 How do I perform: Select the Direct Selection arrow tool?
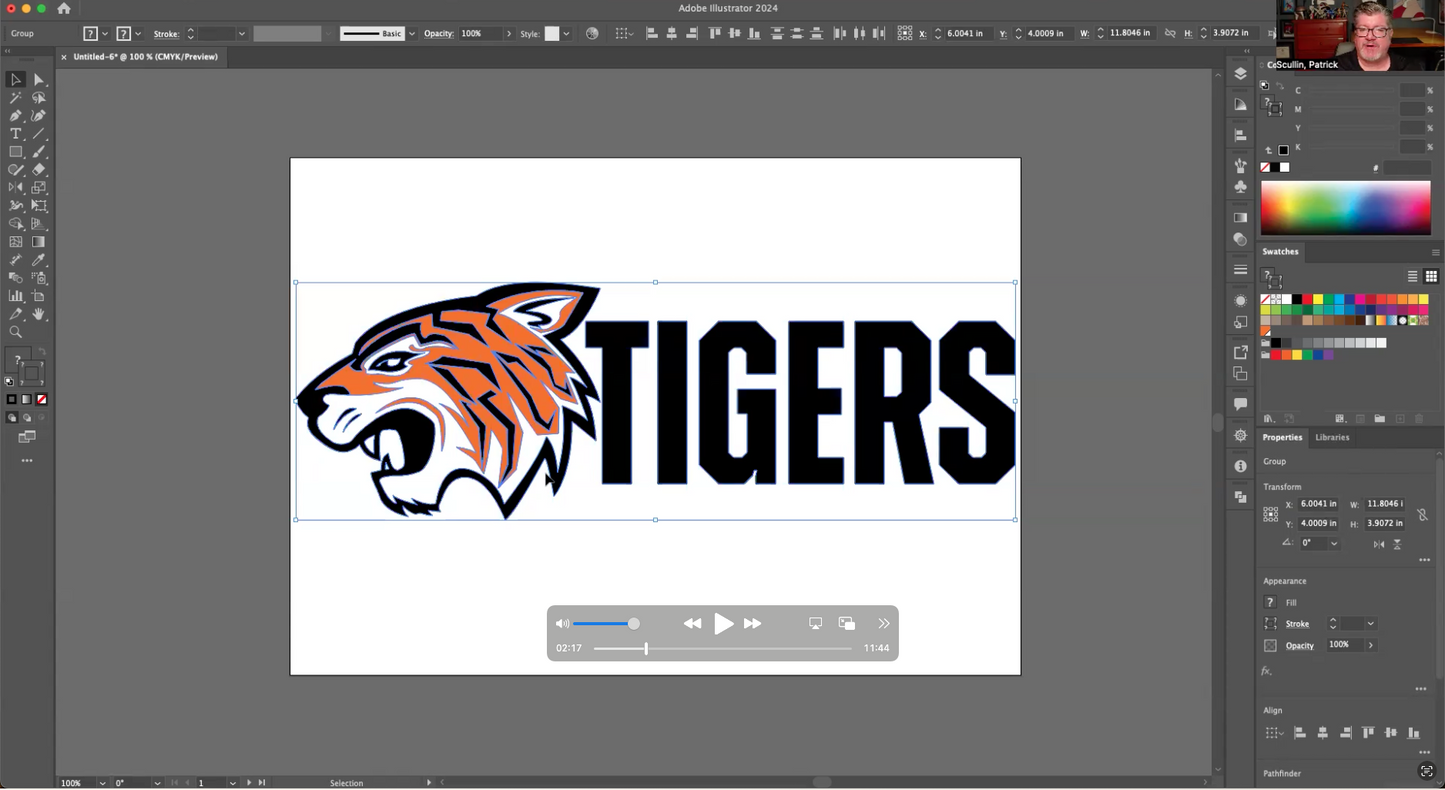click(x=39, y=80)
